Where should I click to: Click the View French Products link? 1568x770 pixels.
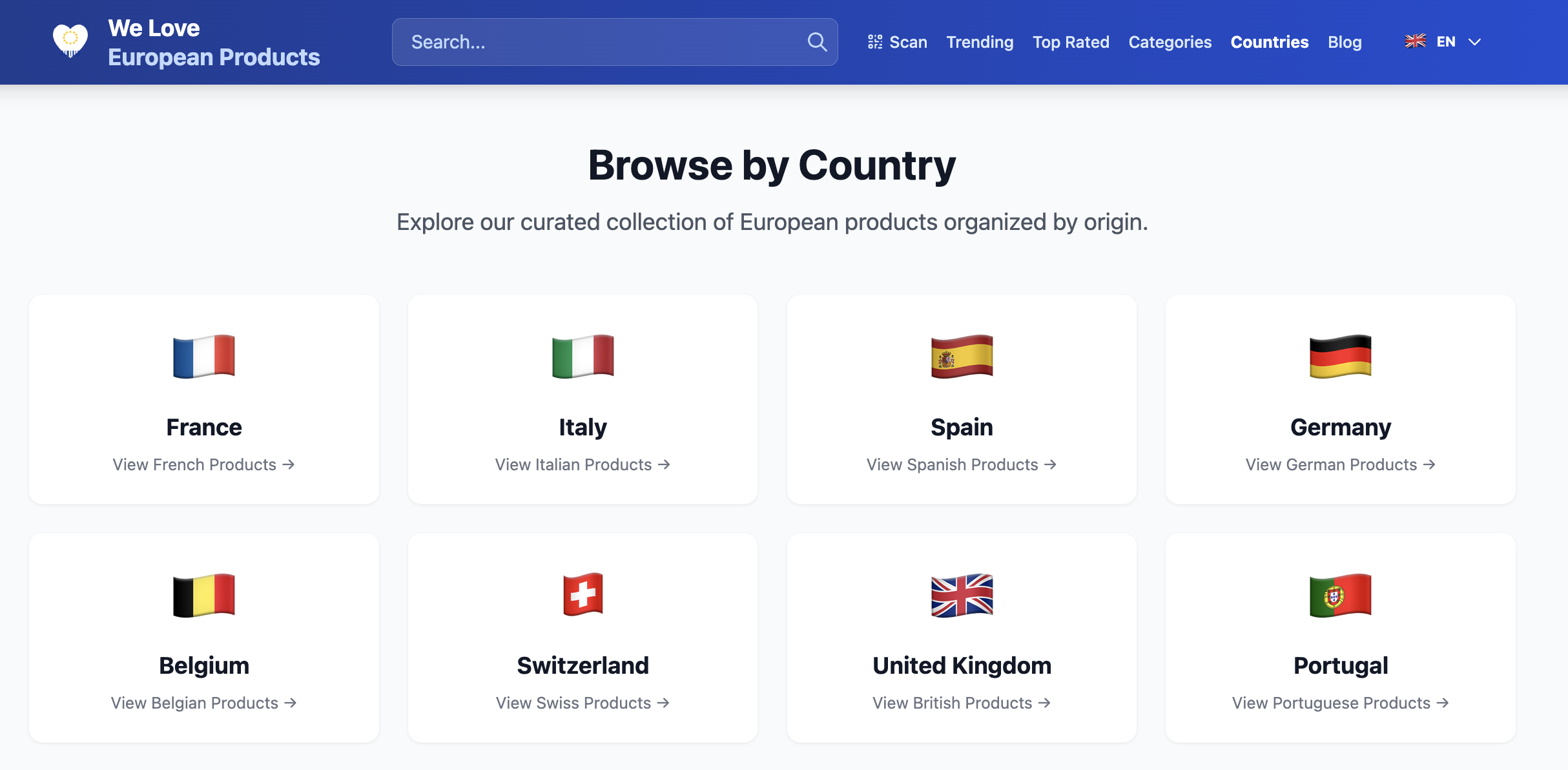[203, 464]
